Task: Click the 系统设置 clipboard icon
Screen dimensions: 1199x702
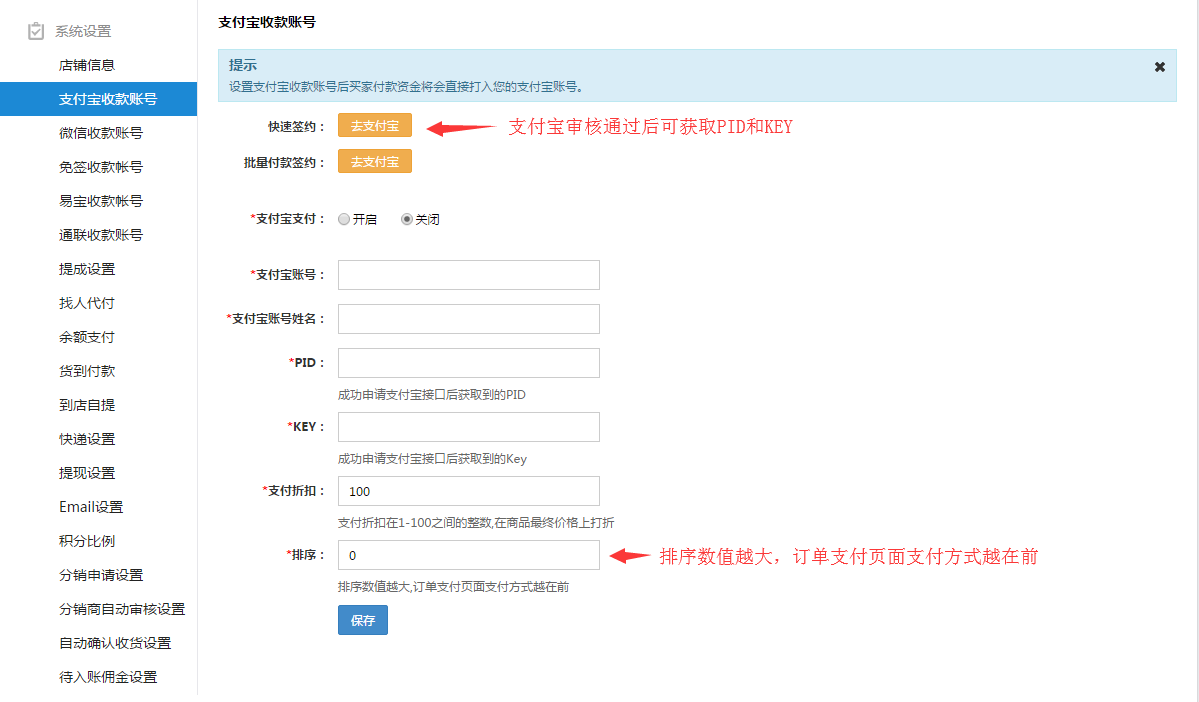Action: 36,31
